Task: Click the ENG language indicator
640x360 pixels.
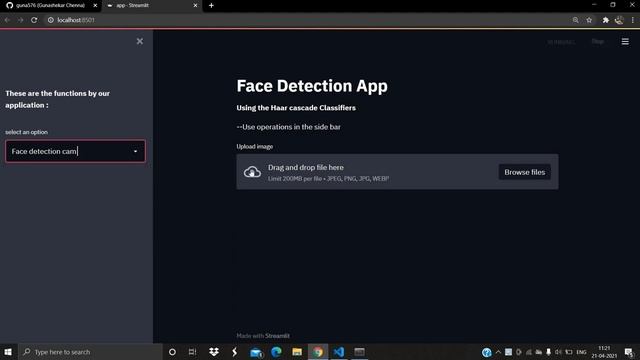Action: tap(581, 352)
